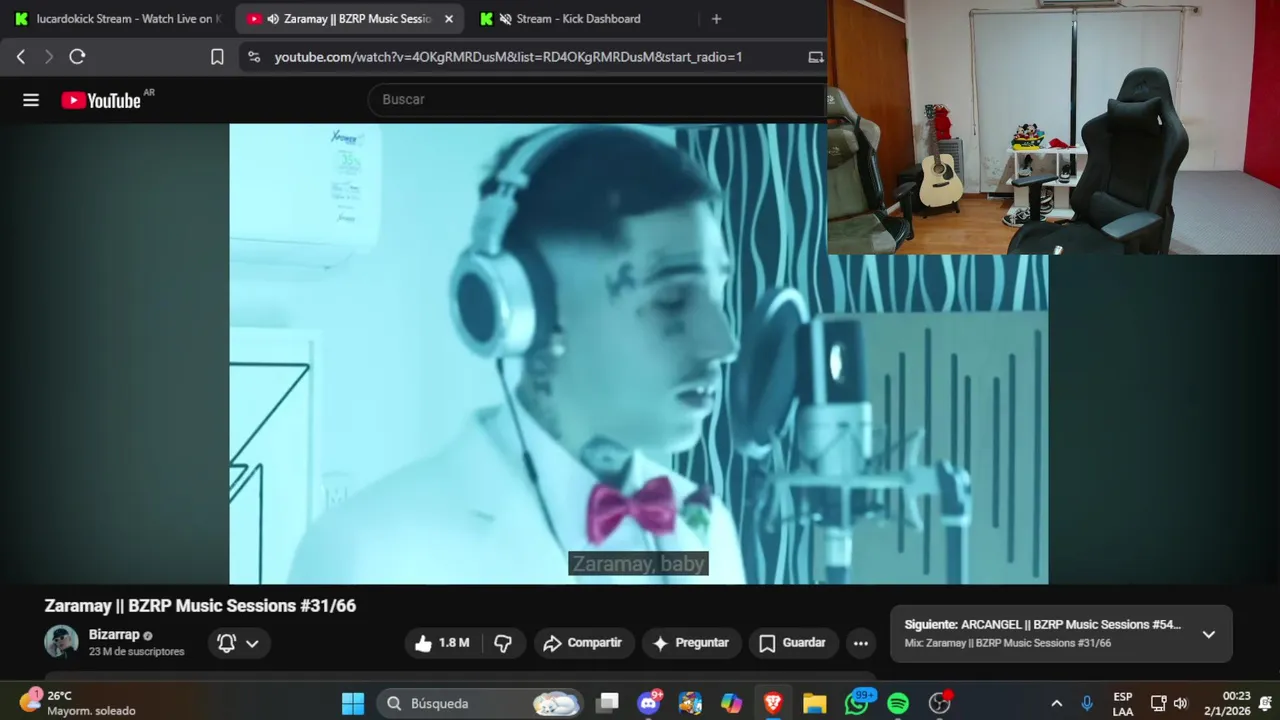Screen dimensions: 1280x720
Task: Click the browser address bar URL
Action: coord(508,57)
